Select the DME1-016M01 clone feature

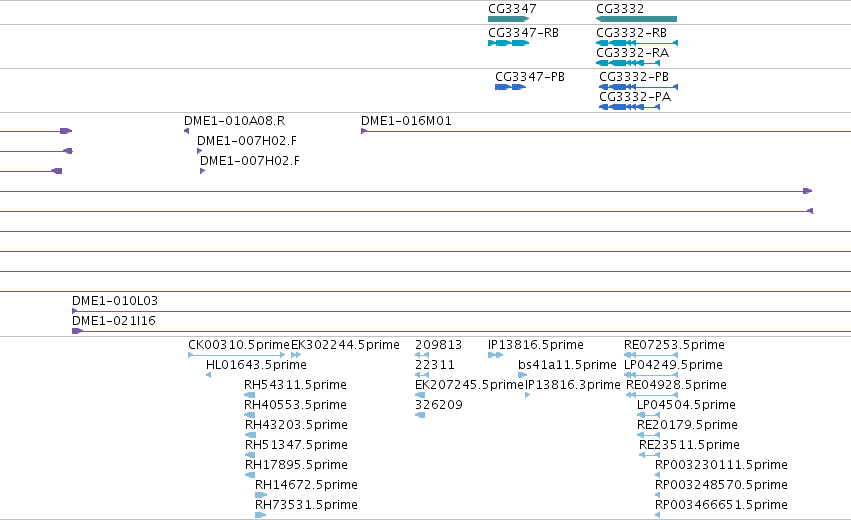(606, 131)
